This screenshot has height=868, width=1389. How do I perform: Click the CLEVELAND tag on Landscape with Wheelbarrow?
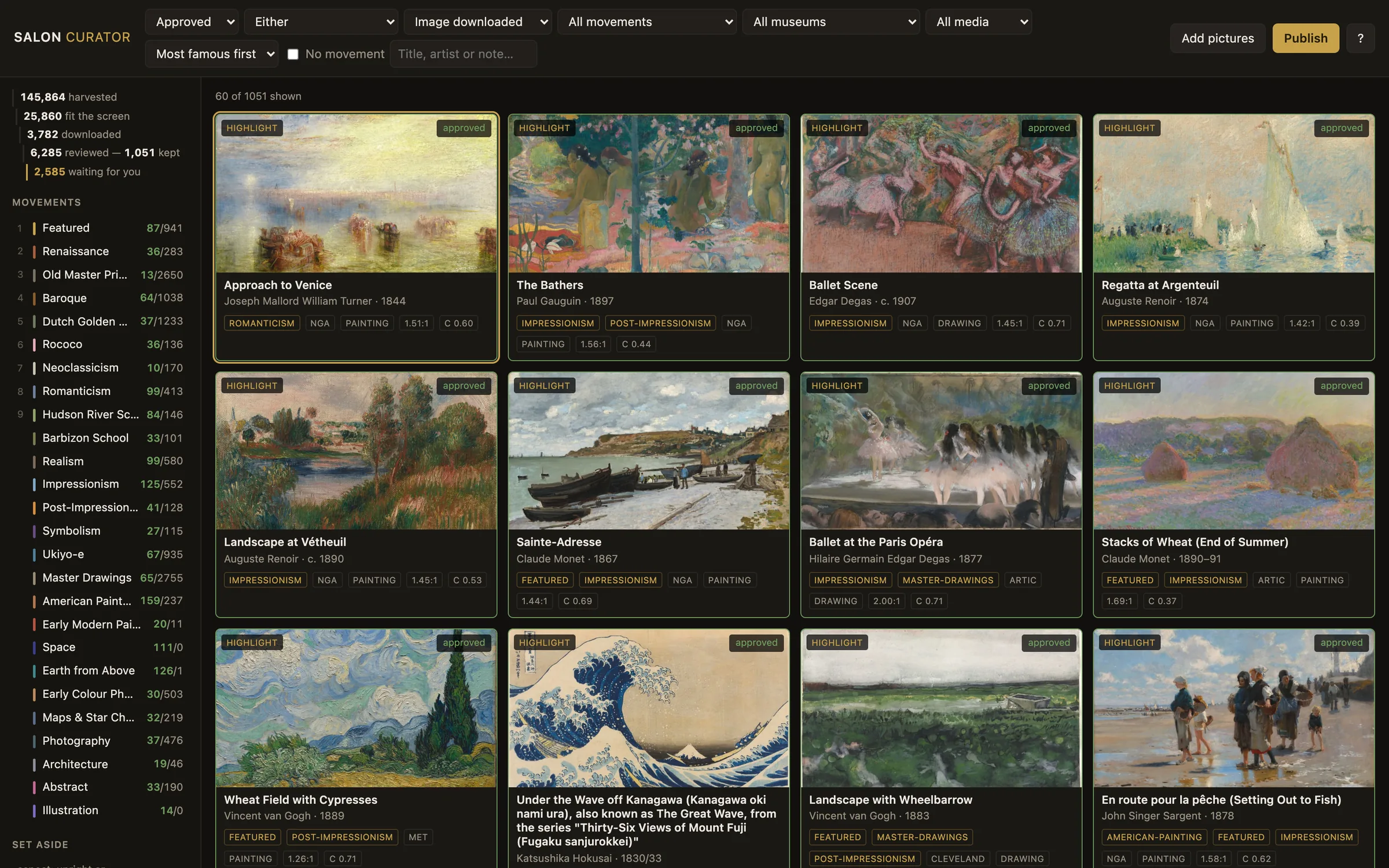click(x=957, y=859)
